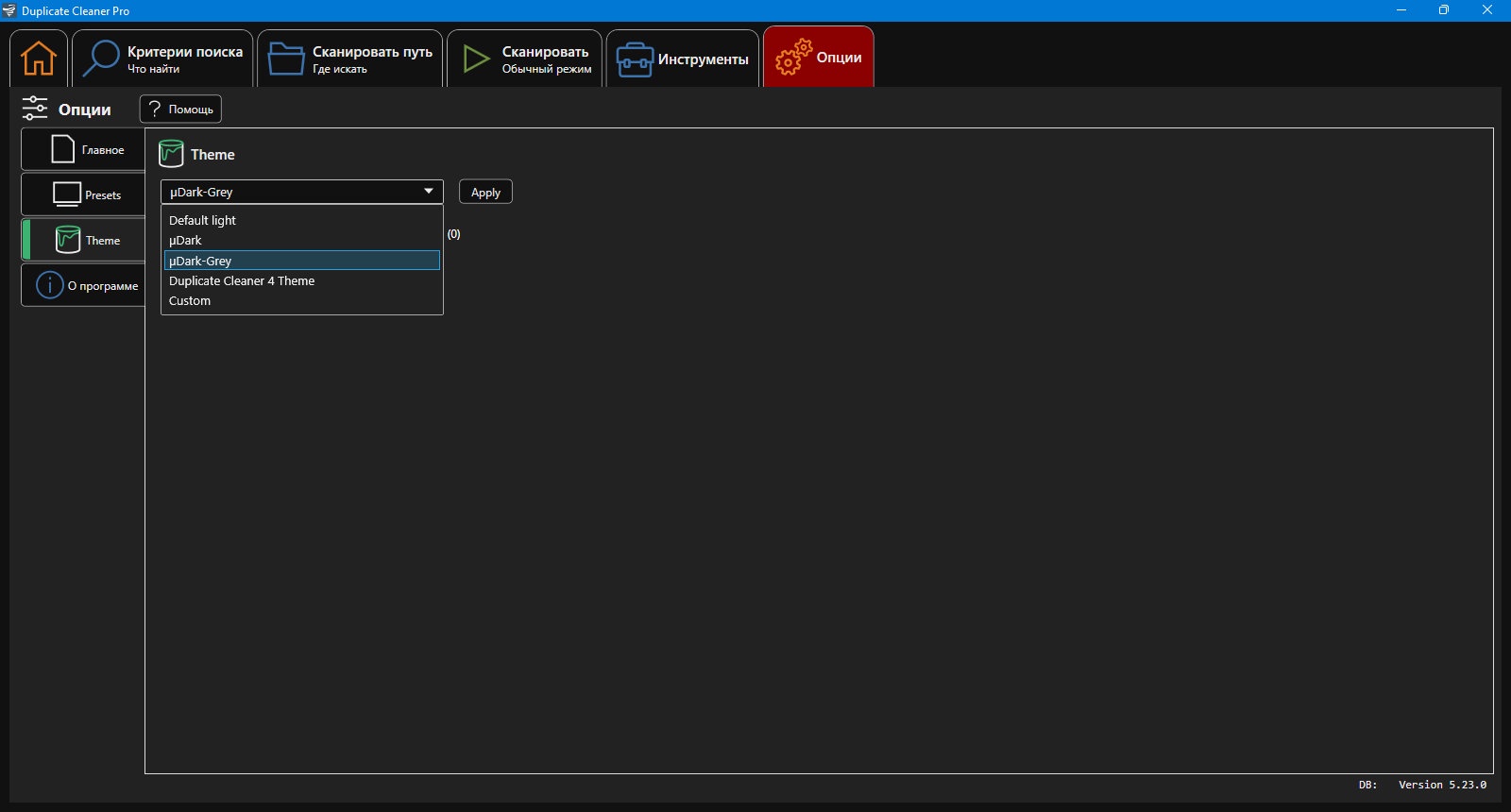Minimize the Duplicate Cleaner Pro window
This screenshot has width=1511, height=812.
1401,10
